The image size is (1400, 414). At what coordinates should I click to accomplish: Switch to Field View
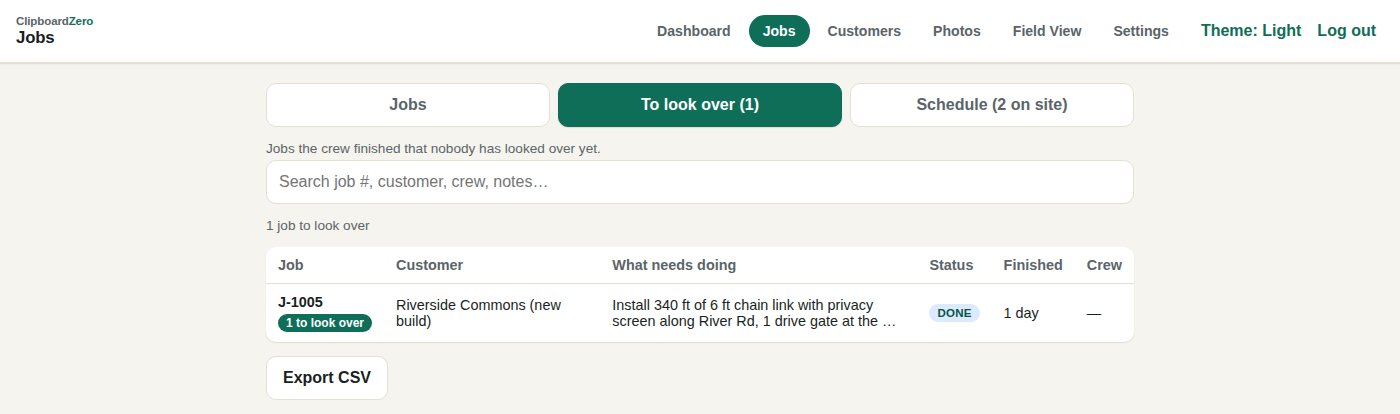(1047, 31)
